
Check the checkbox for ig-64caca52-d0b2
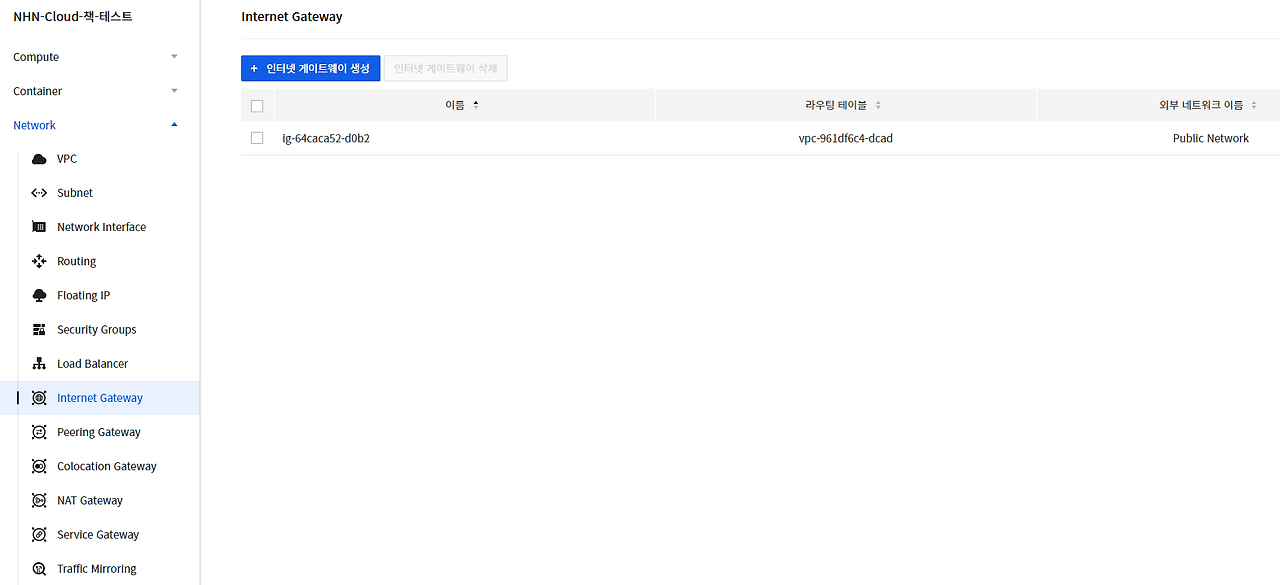click(257, 137)
